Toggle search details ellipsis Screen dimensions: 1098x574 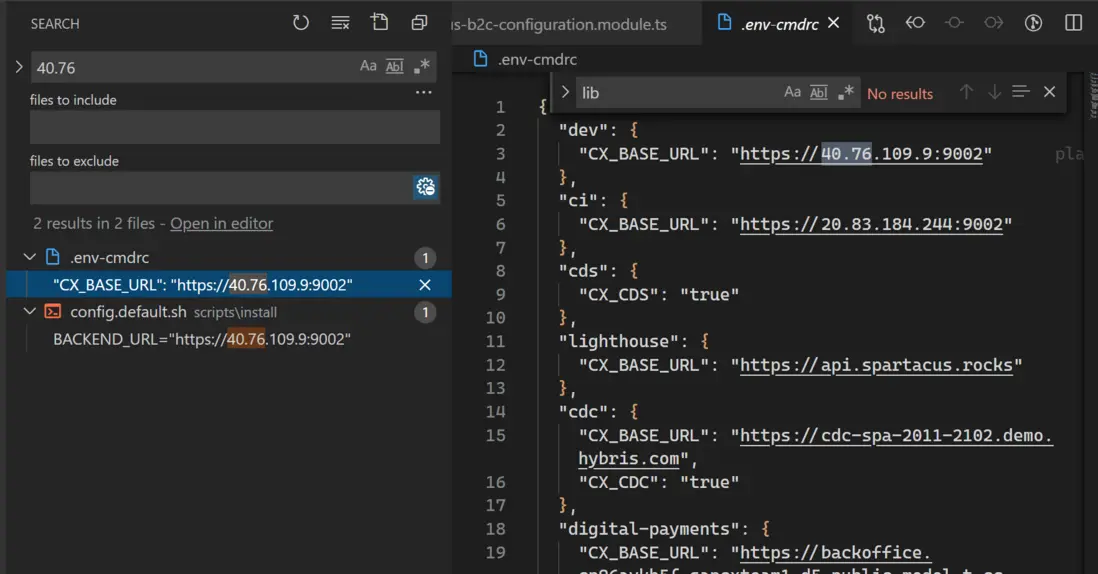(x=424, y=92)
